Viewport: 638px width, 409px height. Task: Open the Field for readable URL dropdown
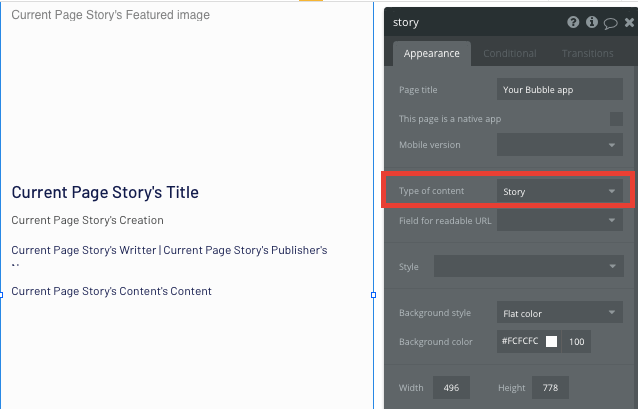pos(559,220)
